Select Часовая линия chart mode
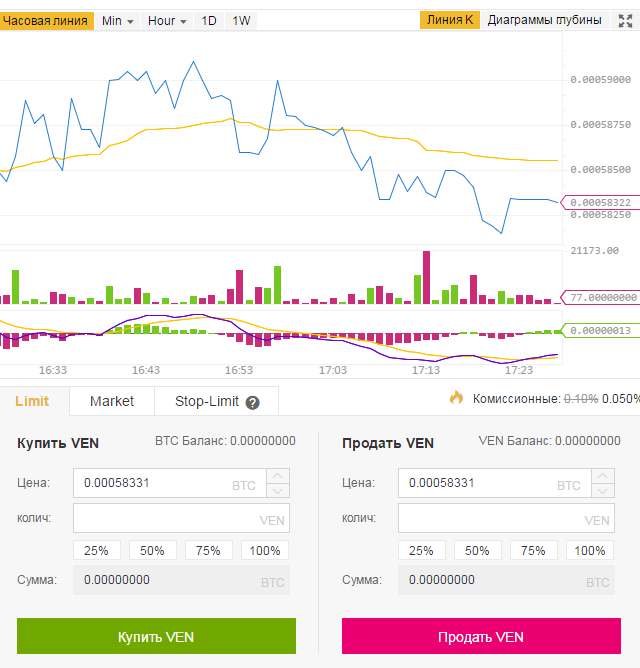 pyautogui.click(x=46, y=20)
